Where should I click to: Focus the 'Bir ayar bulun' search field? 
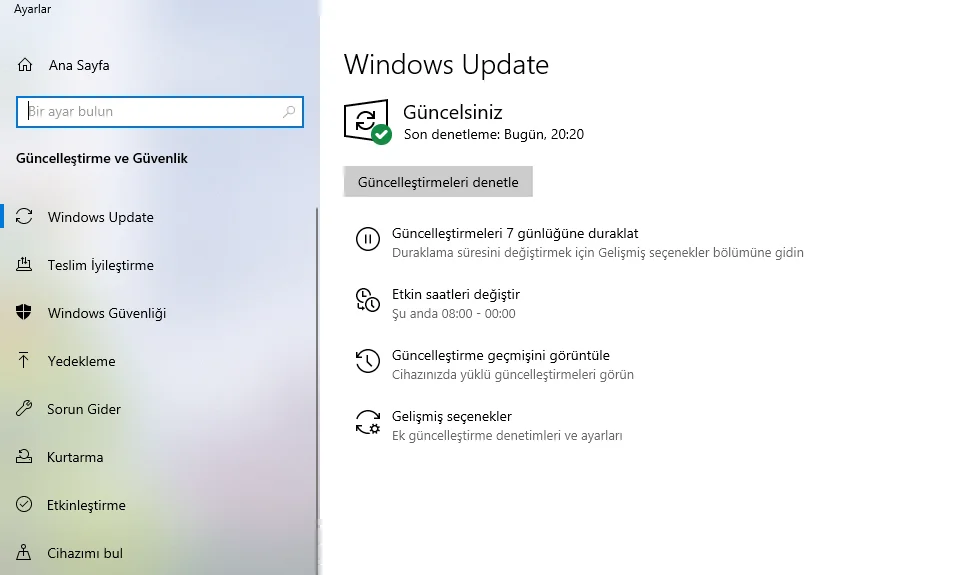150,112
